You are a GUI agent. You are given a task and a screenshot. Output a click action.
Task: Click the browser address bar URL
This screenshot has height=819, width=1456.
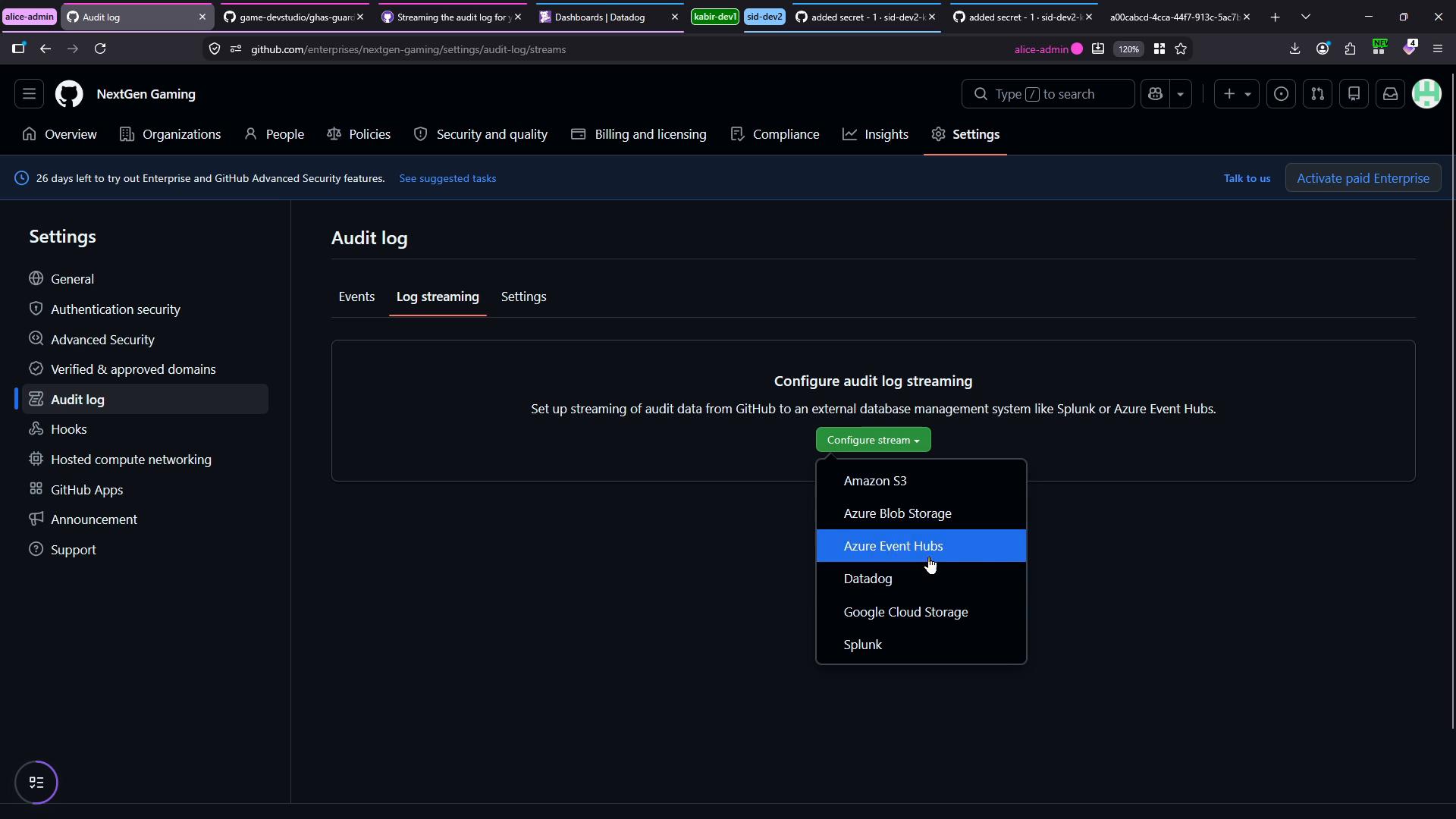[409, 49]
